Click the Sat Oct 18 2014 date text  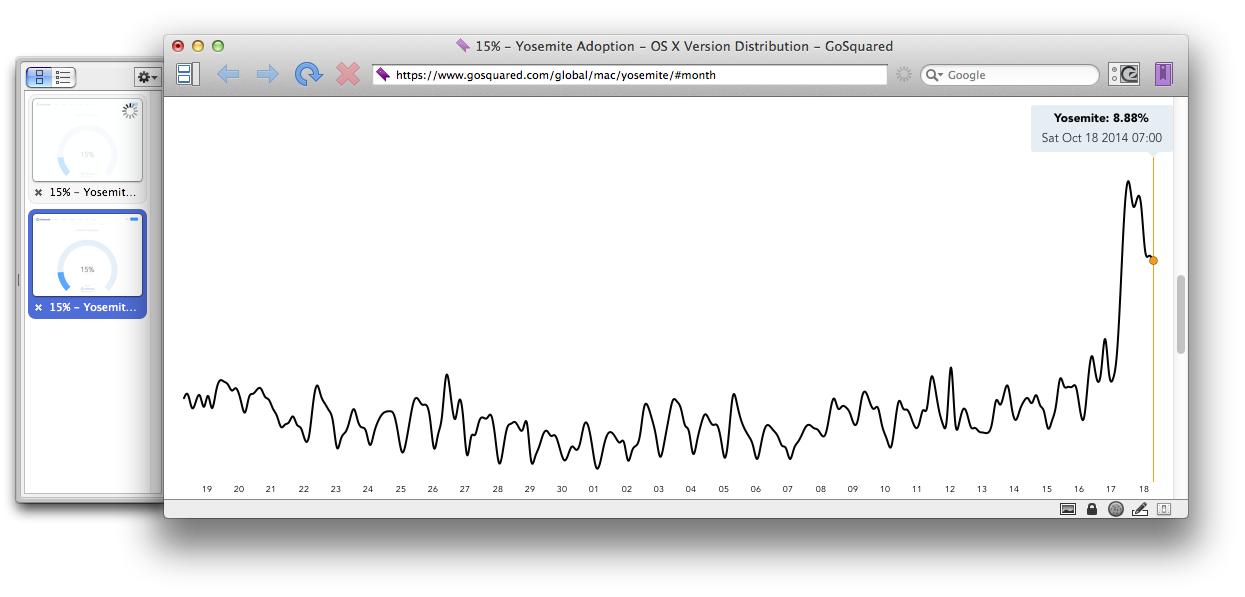tap(1101, 138)
